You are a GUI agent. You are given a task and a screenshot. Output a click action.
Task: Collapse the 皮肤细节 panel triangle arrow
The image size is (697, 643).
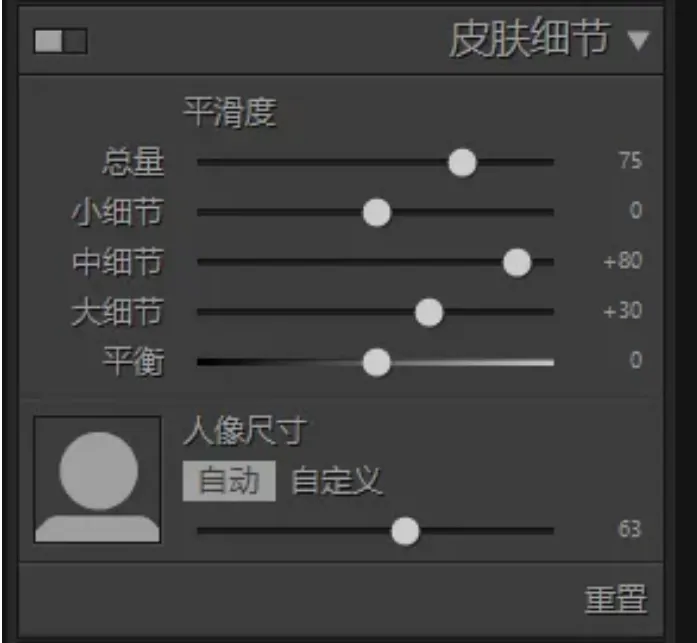click(639, 40)
